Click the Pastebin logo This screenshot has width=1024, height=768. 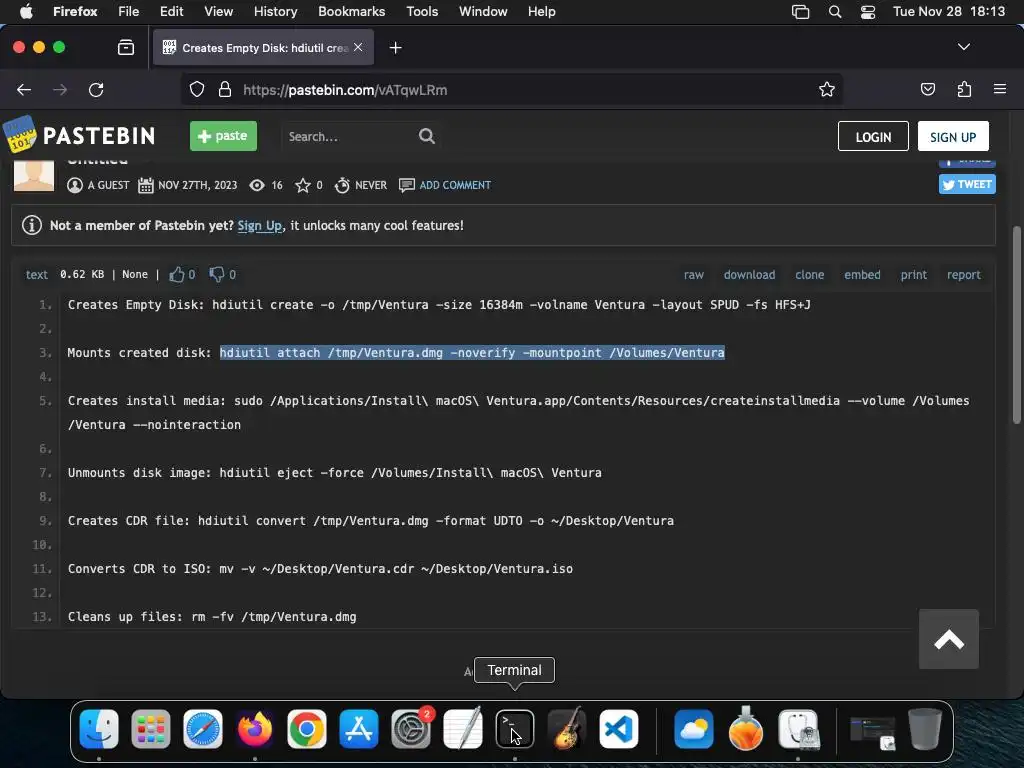(79, 135)
